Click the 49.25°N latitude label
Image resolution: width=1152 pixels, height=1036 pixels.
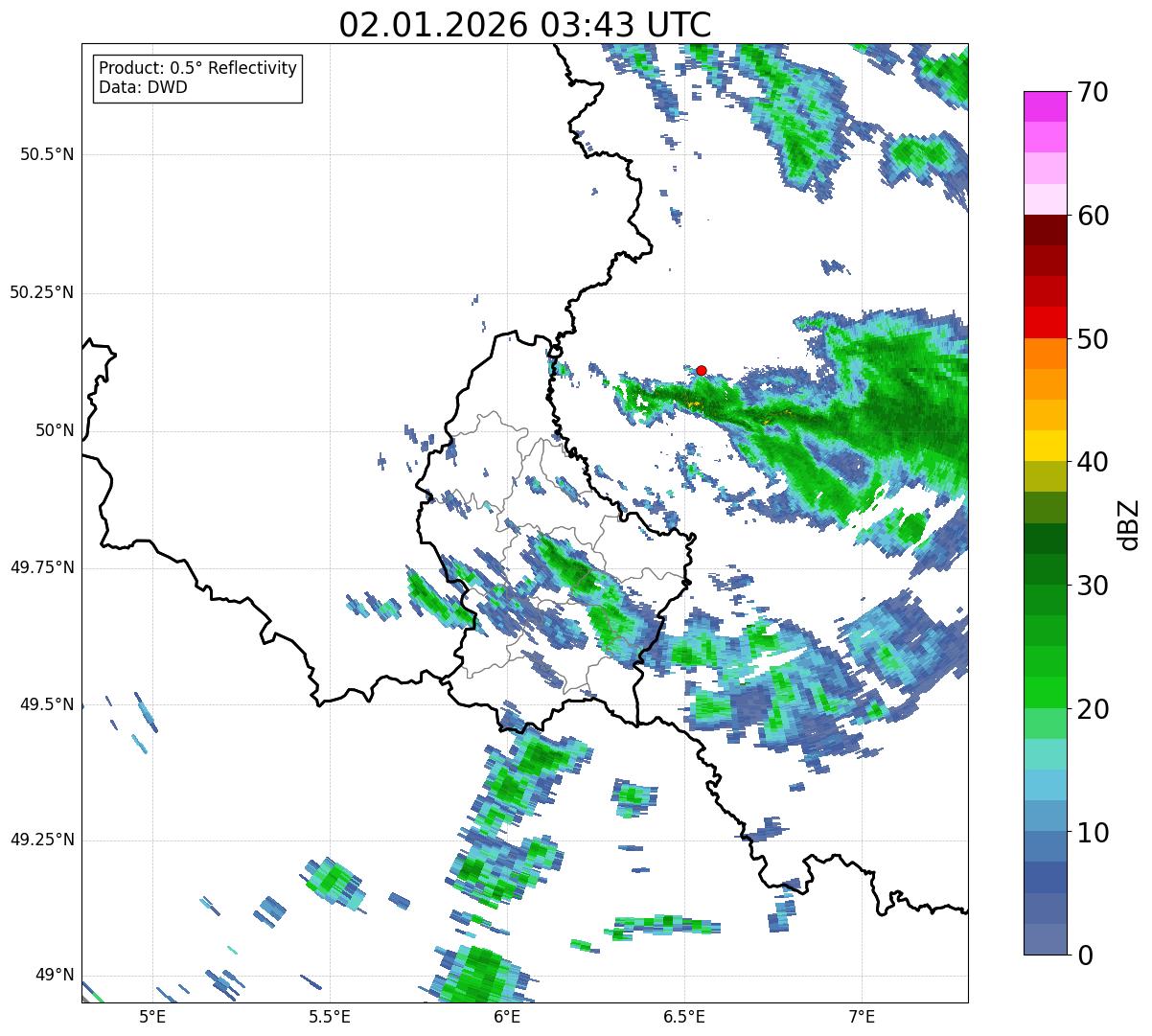(x=42, y=840)
